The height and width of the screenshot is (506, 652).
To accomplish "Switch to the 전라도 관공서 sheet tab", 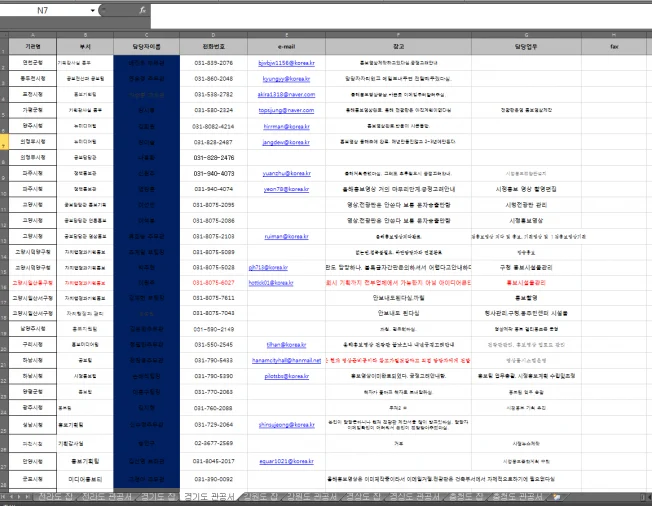I will [x=106, y=497].
